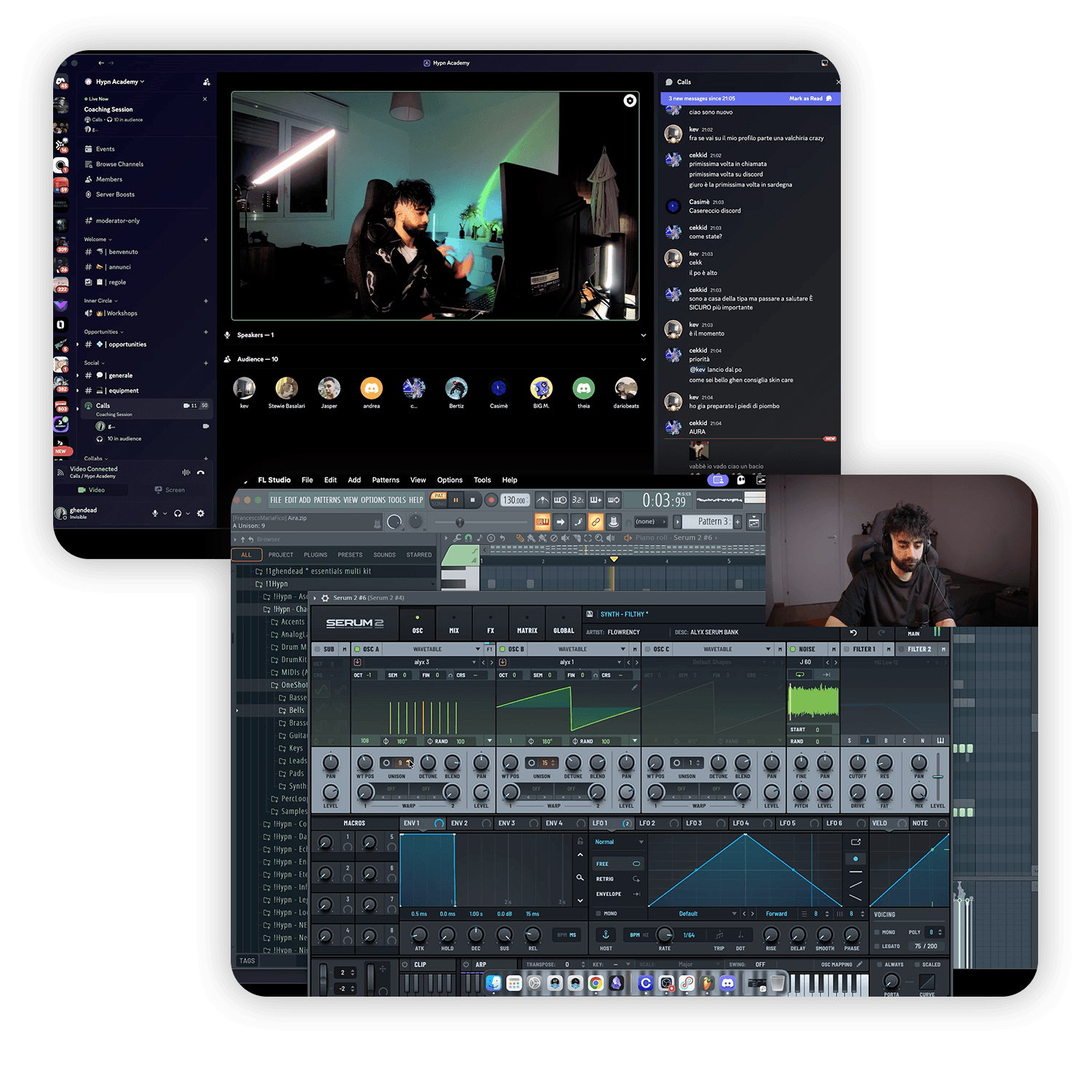Screen dimensions: 1092x1092
Task: Collapse the Audience section in Discord call
Action: pos(644,360)
